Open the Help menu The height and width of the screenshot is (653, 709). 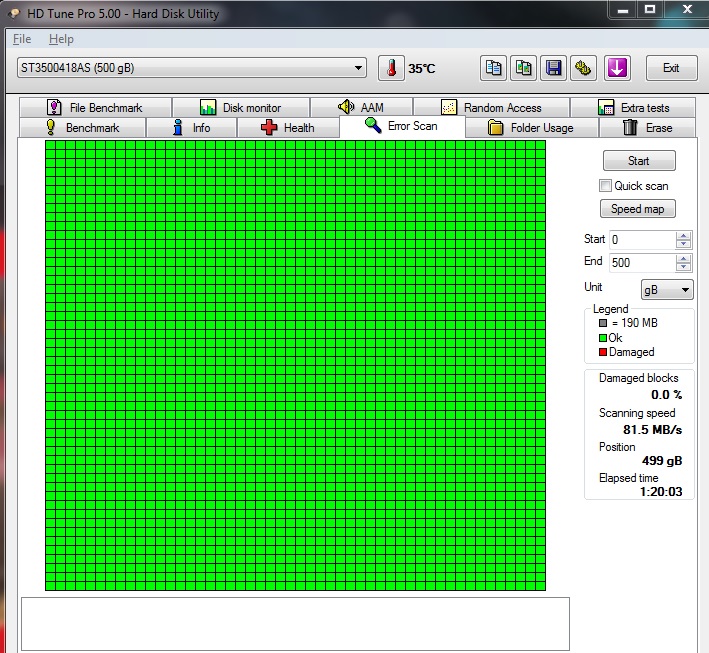(x=61, y=39)
